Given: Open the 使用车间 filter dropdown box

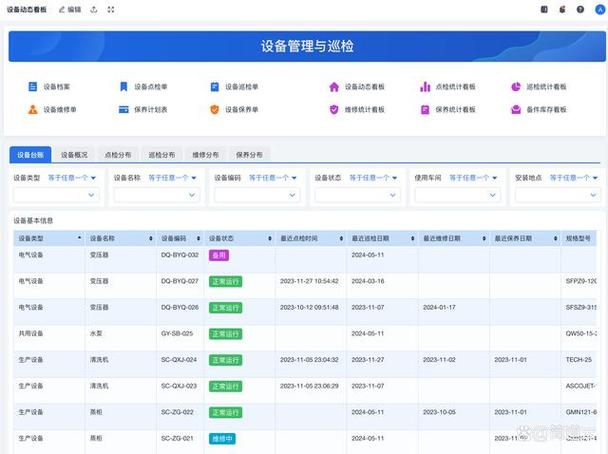Looking at the screenshot, I should [458, 195].
